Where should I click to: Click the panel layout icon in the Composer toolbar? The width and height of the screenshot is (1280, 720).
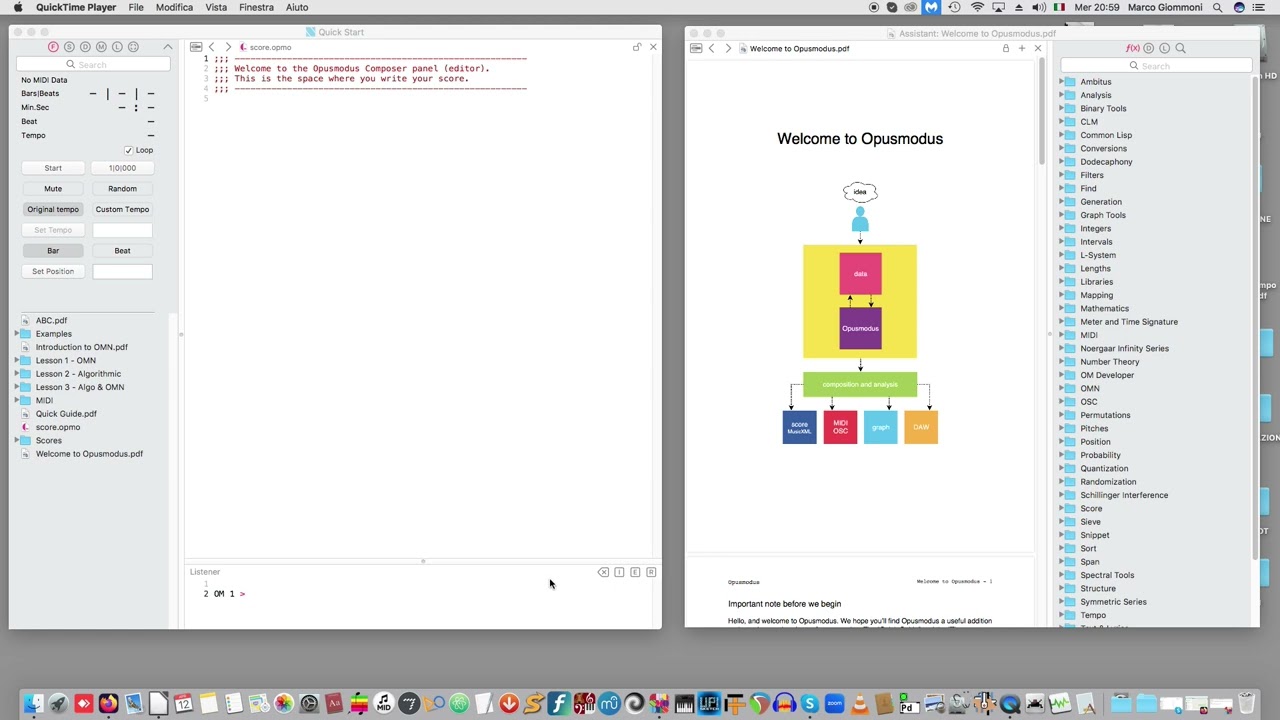point(196,47)
